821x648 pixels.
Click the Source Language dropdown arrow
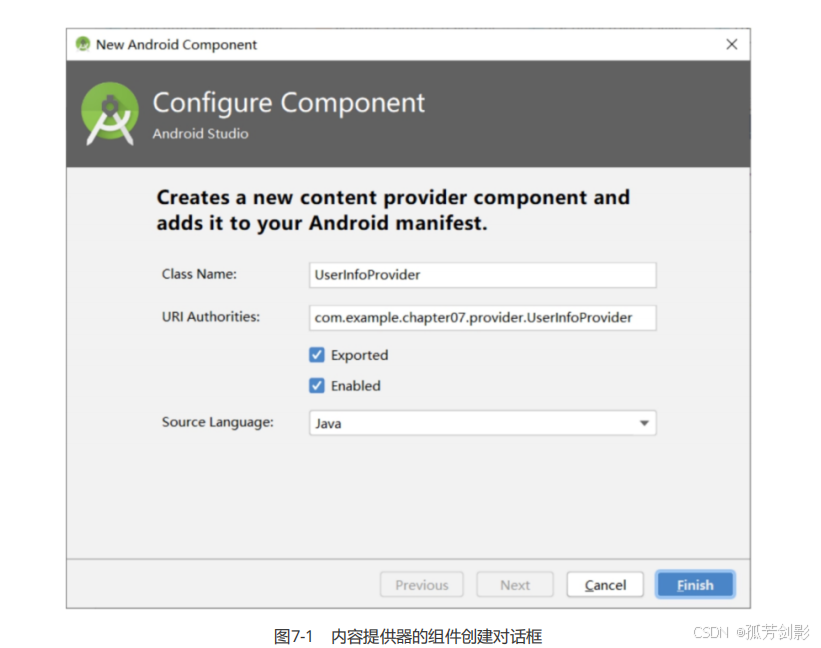(x=644, y=423)
